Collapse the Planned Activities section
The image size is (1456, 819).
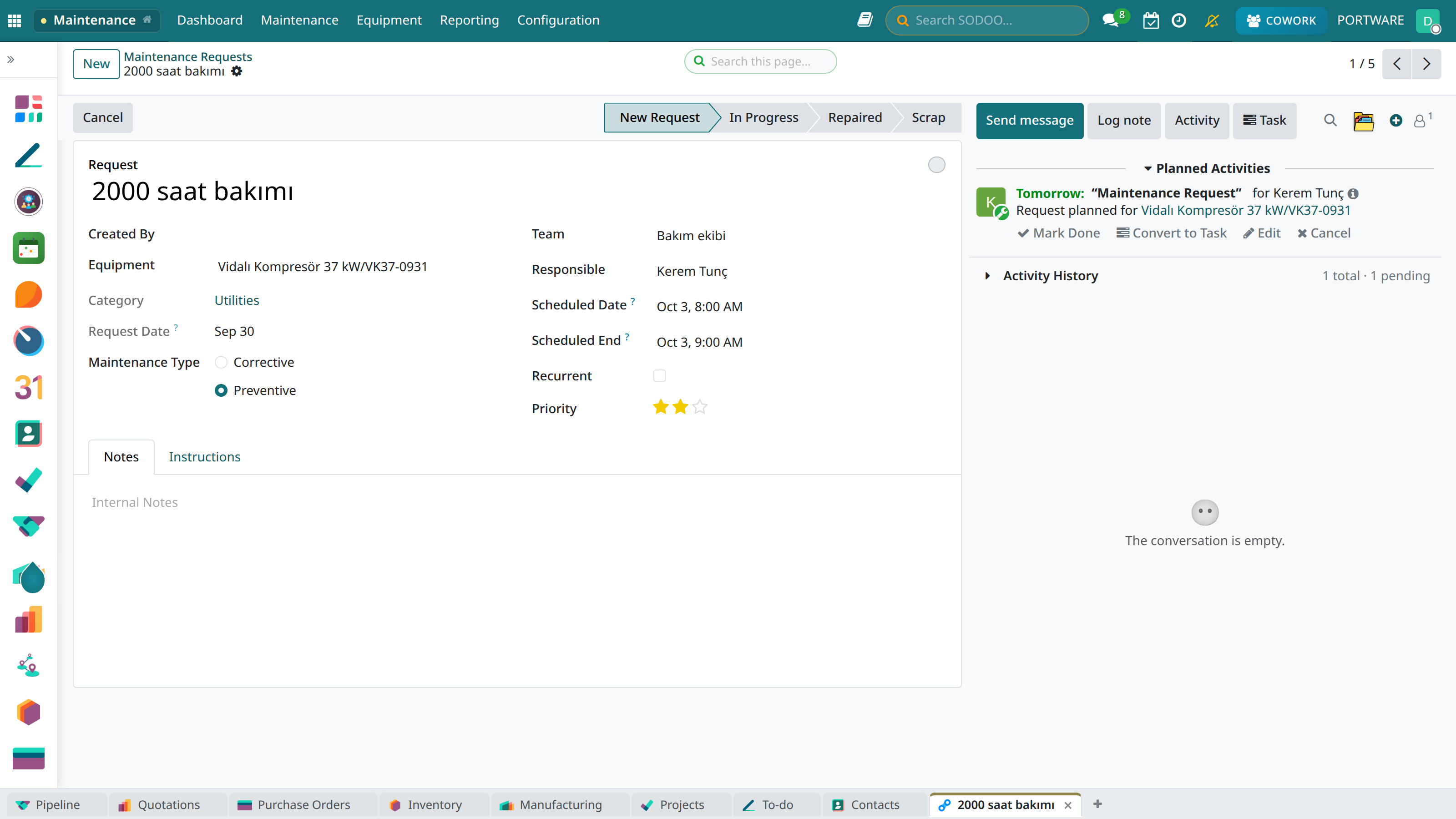pos(1206,168)
